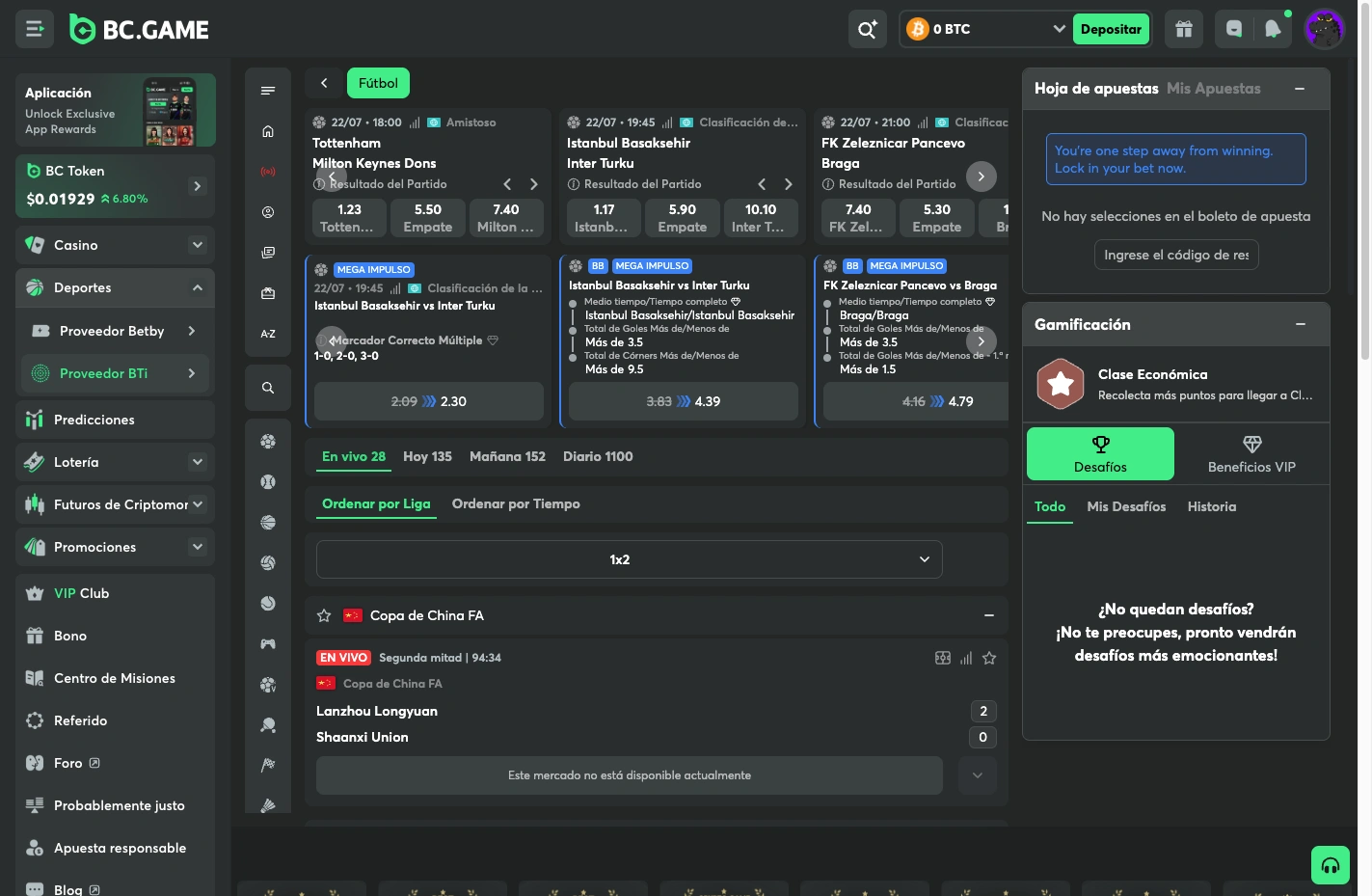The height and width of the screenshot is (896, 1372).
Task: Switch to the Diario 1100 tab
Action: click(598, 457)
